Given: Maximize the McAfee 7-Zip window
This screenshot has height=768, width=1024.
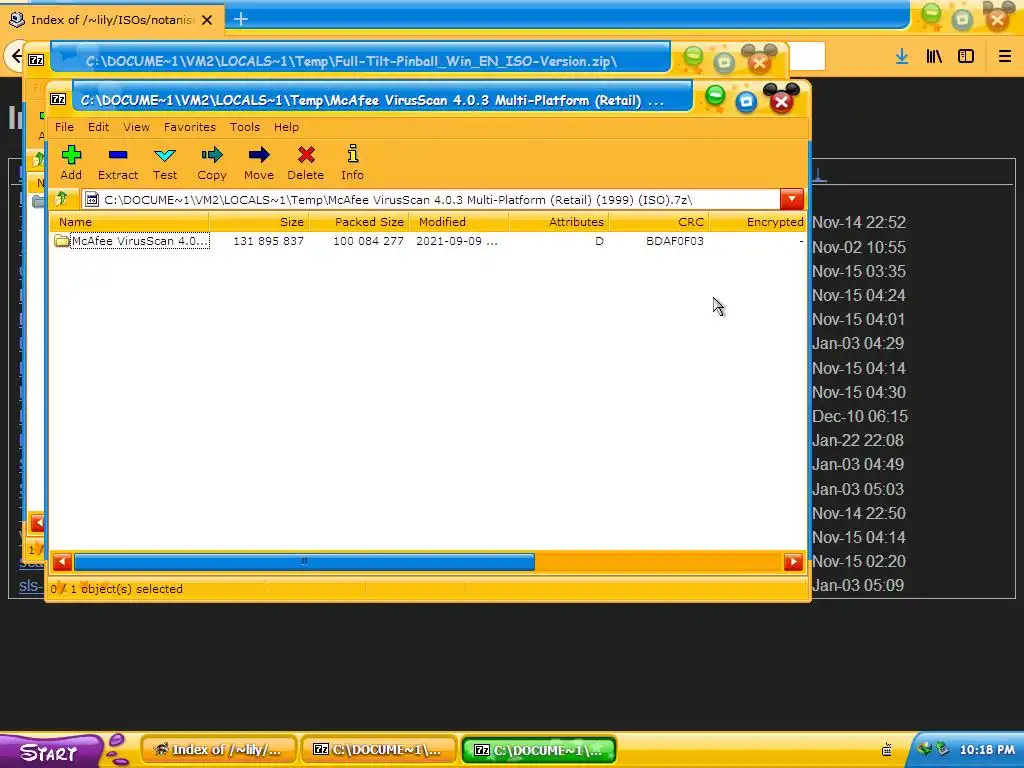Looking at the screenshot, I should 746,101.
